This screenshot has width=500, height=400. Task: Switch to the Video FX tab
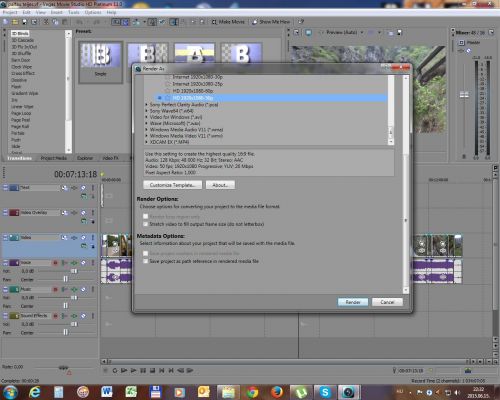click(x=110, y=158)
